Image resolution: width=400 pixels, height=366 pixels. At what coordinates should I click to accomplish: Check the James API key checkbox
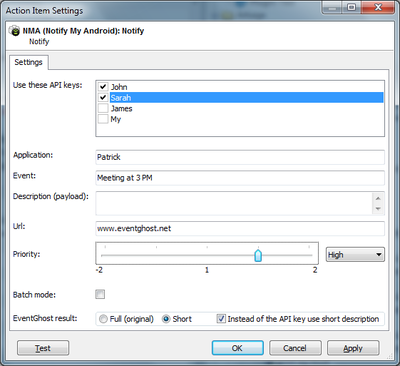[x=103, y=108]
